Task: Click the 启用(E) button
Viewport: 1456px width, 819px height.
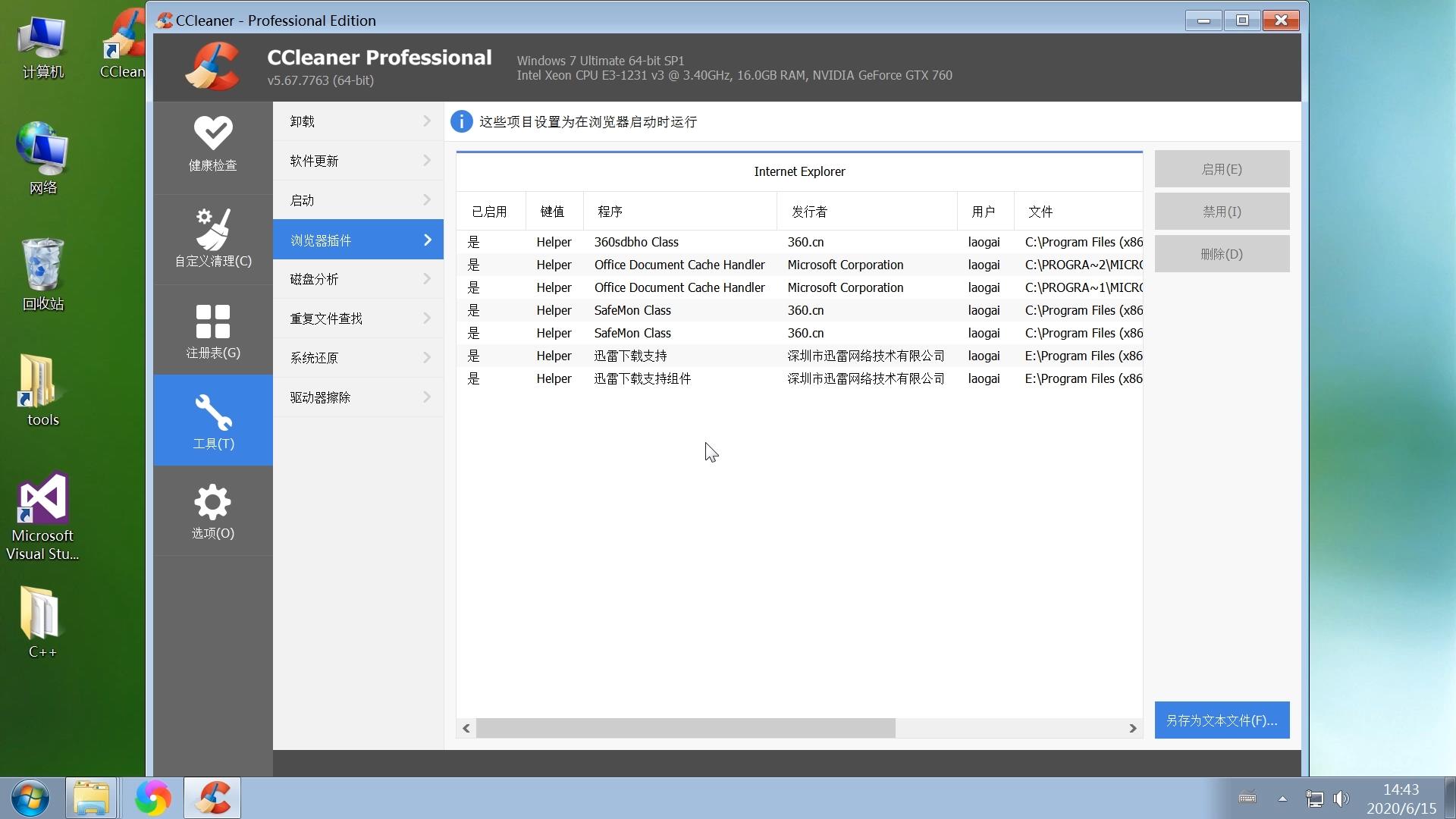Action: 1222,169
